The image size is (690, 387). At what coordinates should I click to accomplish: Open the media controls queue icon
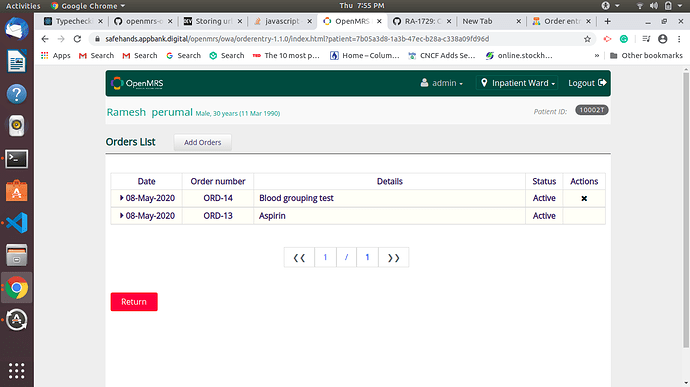[x=646, y=39]
